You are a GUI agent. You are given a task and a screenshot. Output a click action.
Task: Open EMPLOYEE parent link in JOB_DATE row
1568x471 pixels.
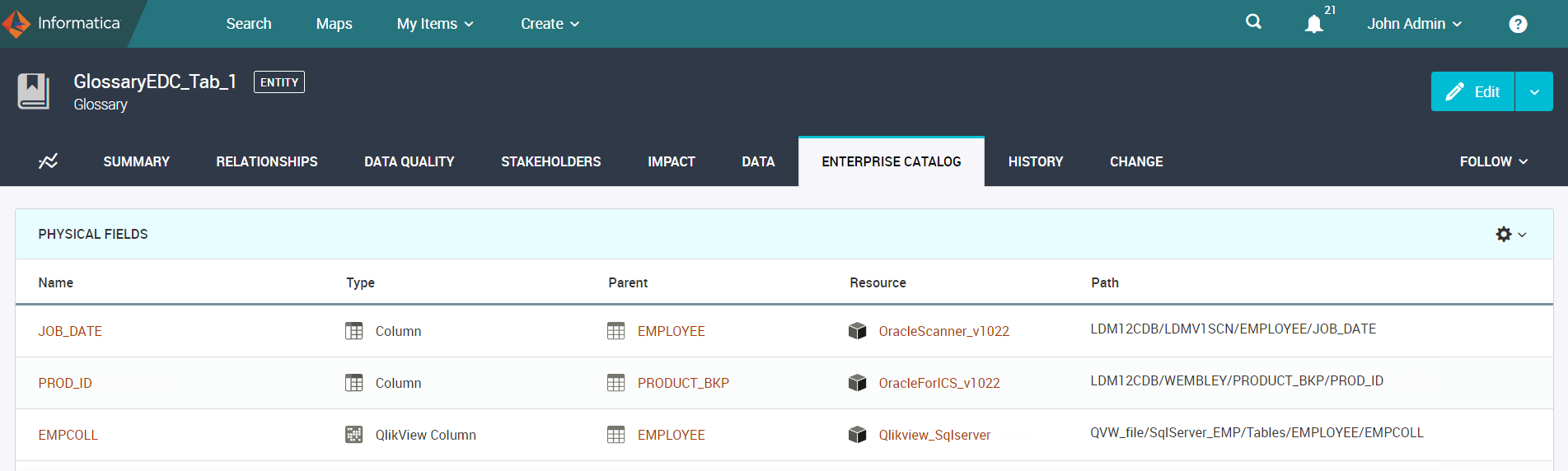pyautogui.click(x=672, y=331)
